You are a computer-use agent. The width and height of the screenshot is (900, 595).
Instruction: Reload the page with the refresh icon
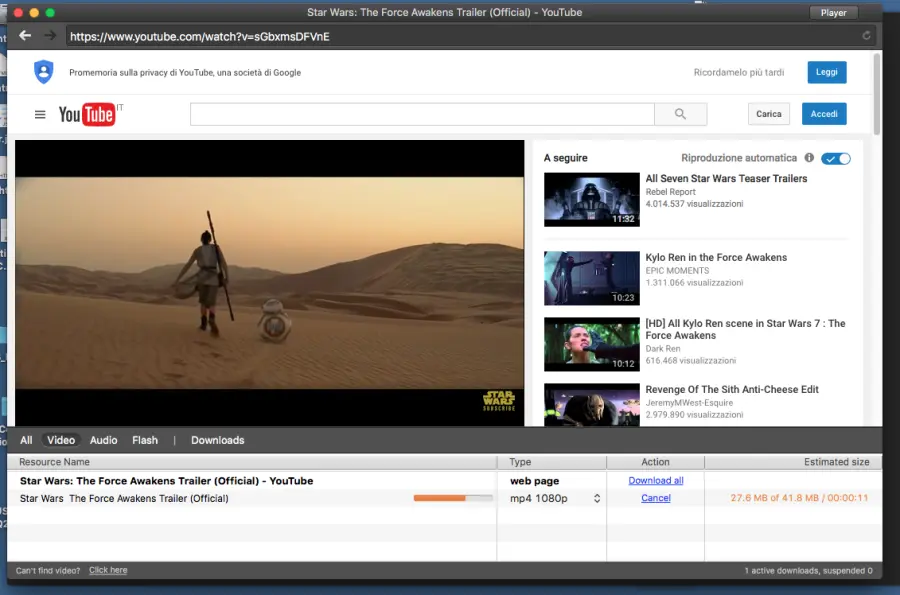[x=867, y=35]
